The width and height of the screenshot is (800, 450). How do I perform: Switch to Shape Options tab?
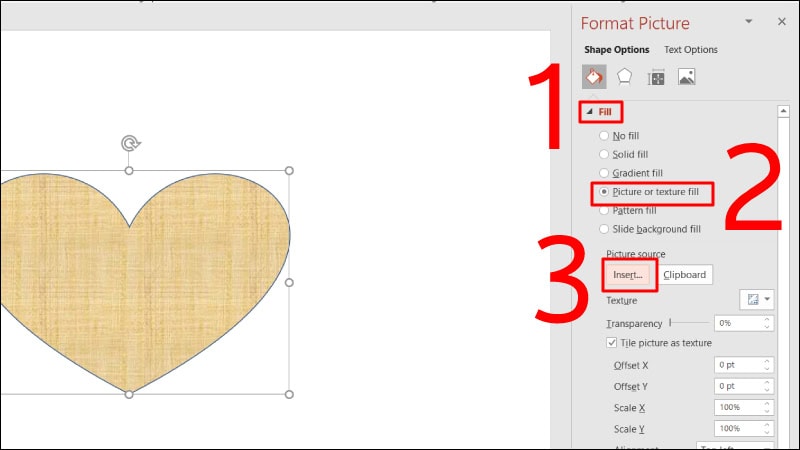[616, 49]
